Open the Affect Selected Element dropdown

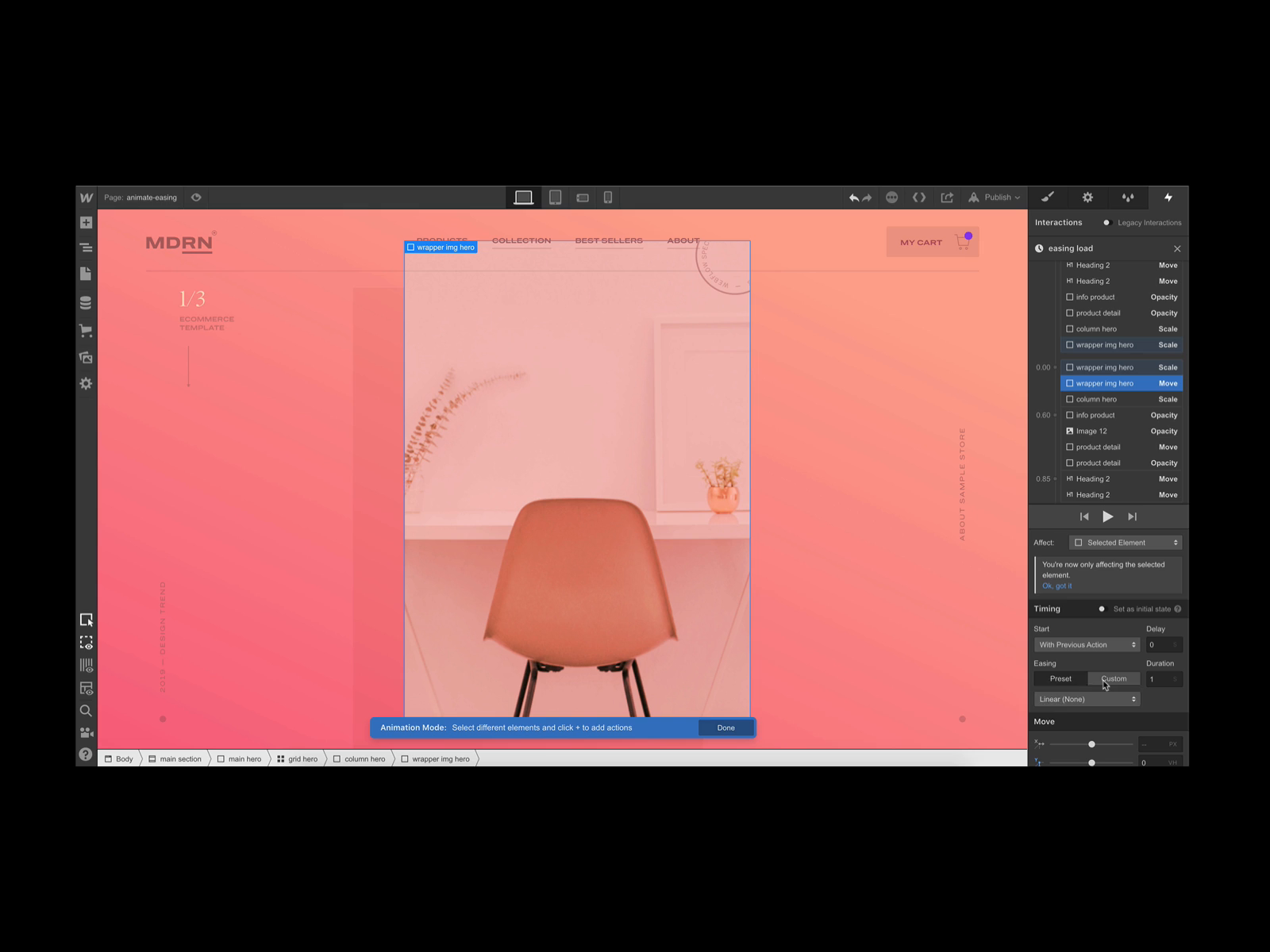[x=1126, y=543]
